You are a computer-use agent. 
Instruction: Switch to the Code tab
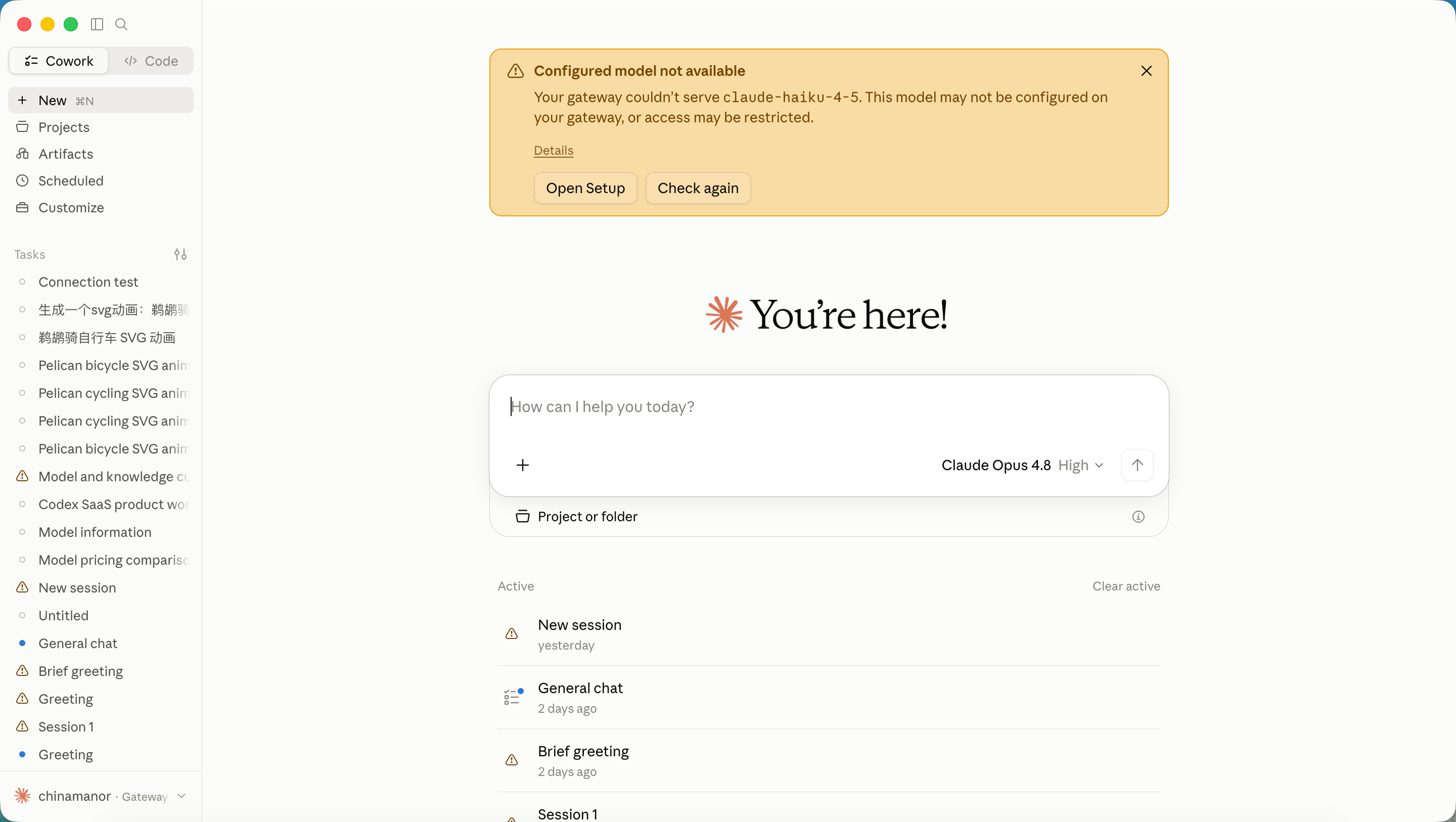pos(151,61)
